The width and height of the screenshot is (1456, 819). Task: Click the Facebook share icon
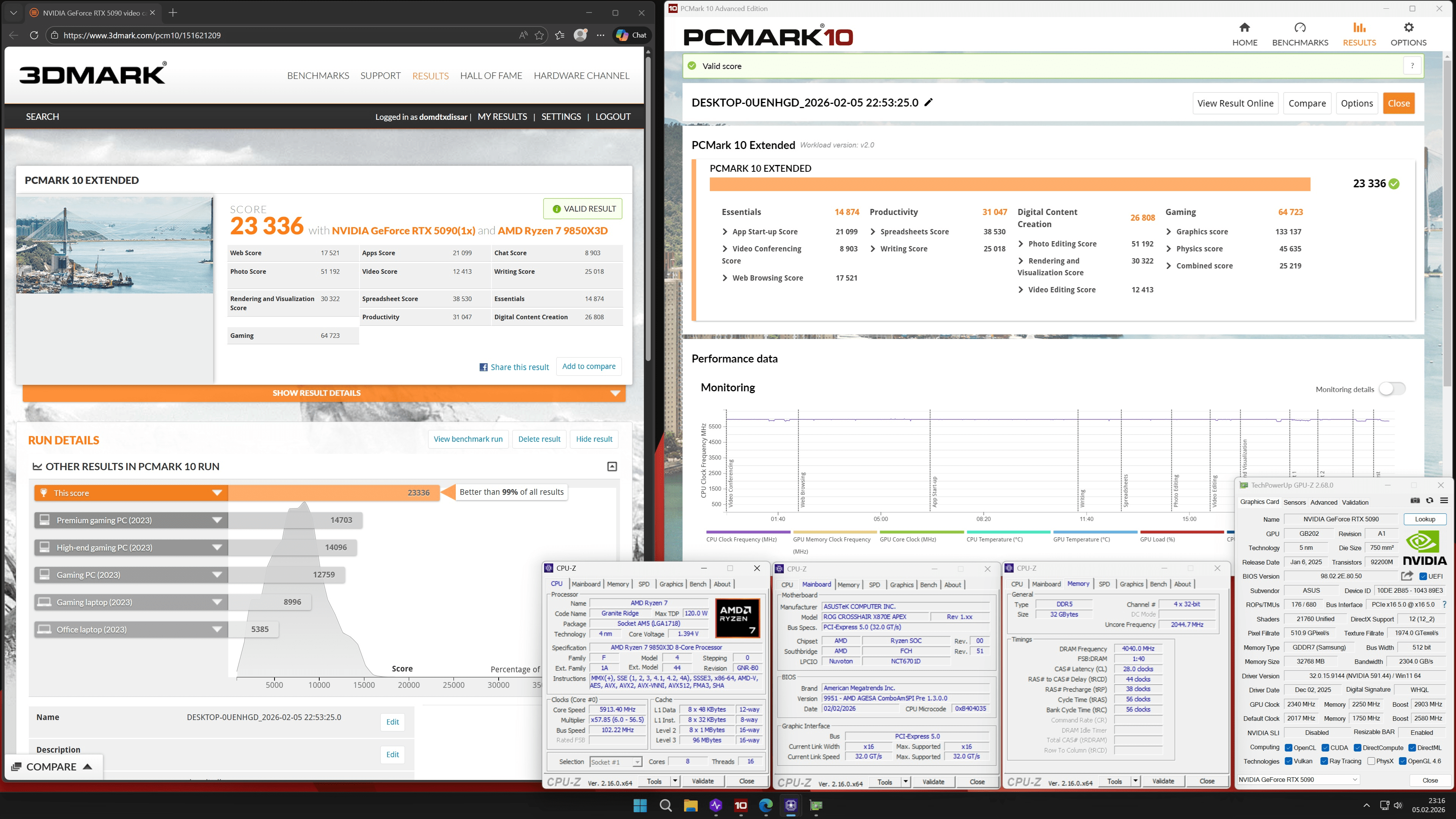coord(483,367)
